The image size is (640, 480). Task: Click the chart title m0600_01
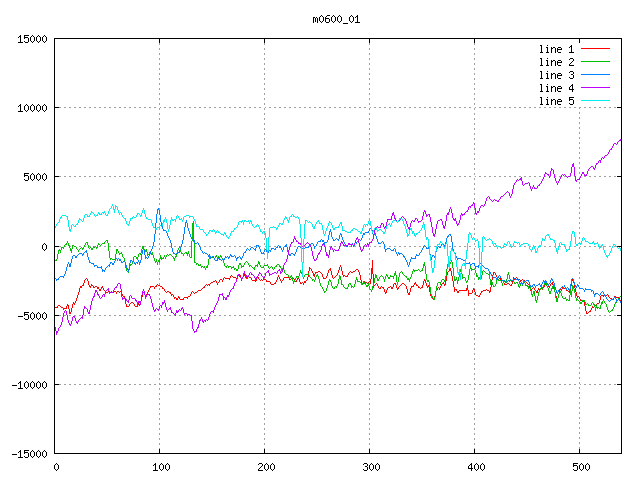335,18
